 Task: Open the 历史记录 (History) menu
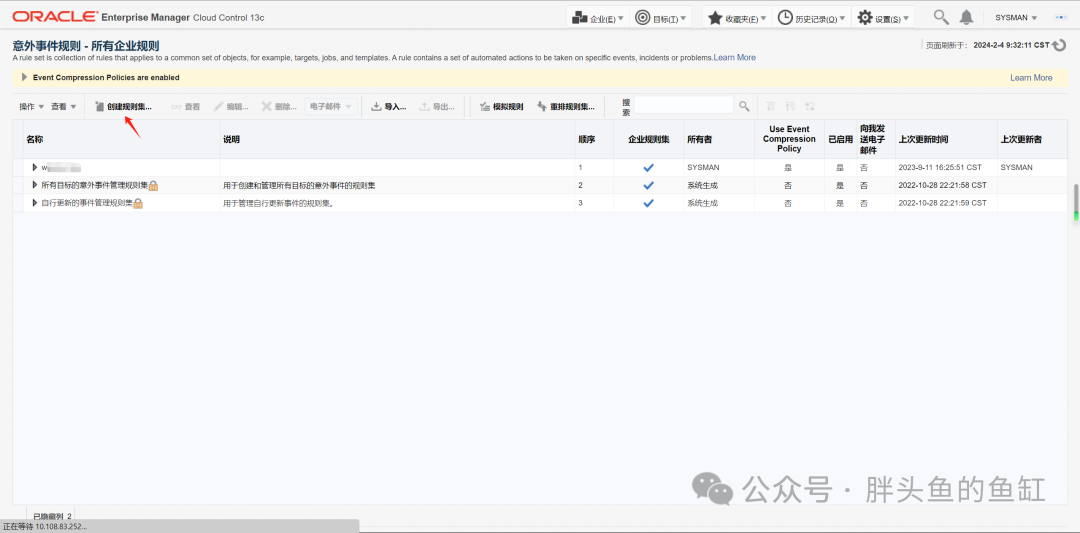[812, 18]
